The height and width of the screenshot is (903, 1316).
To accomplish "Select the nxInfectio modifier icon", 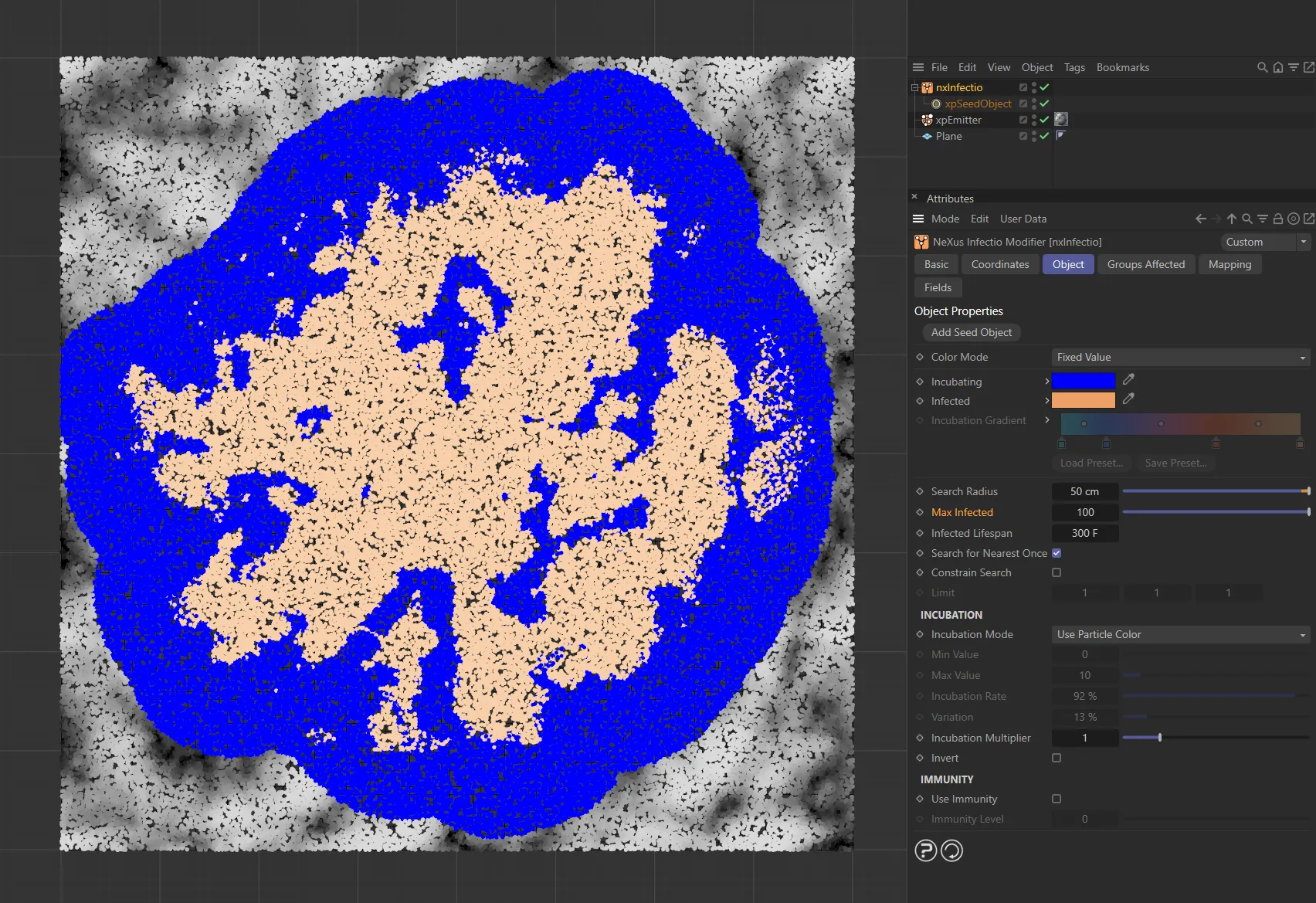I will pos(926,87).
